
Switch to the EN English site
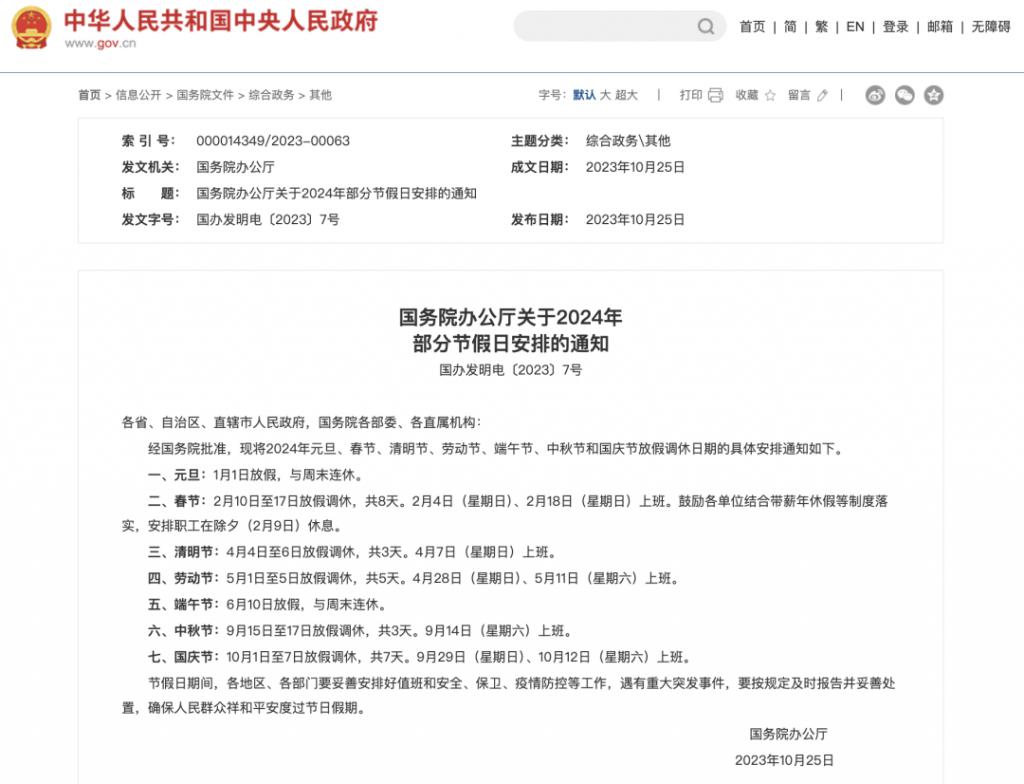(x=855, y=27)
